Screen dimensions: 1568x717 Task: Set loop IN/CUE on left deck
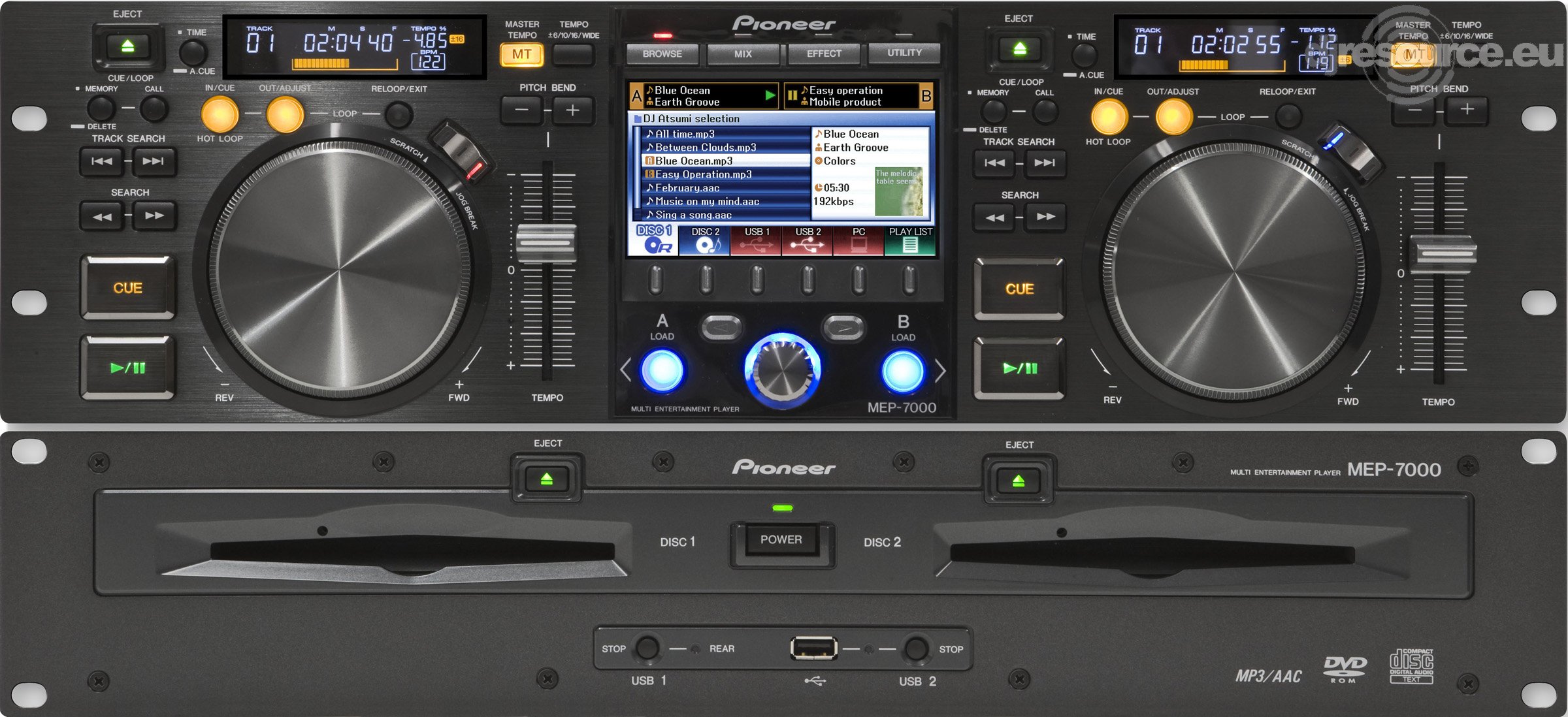coord(220,114)
